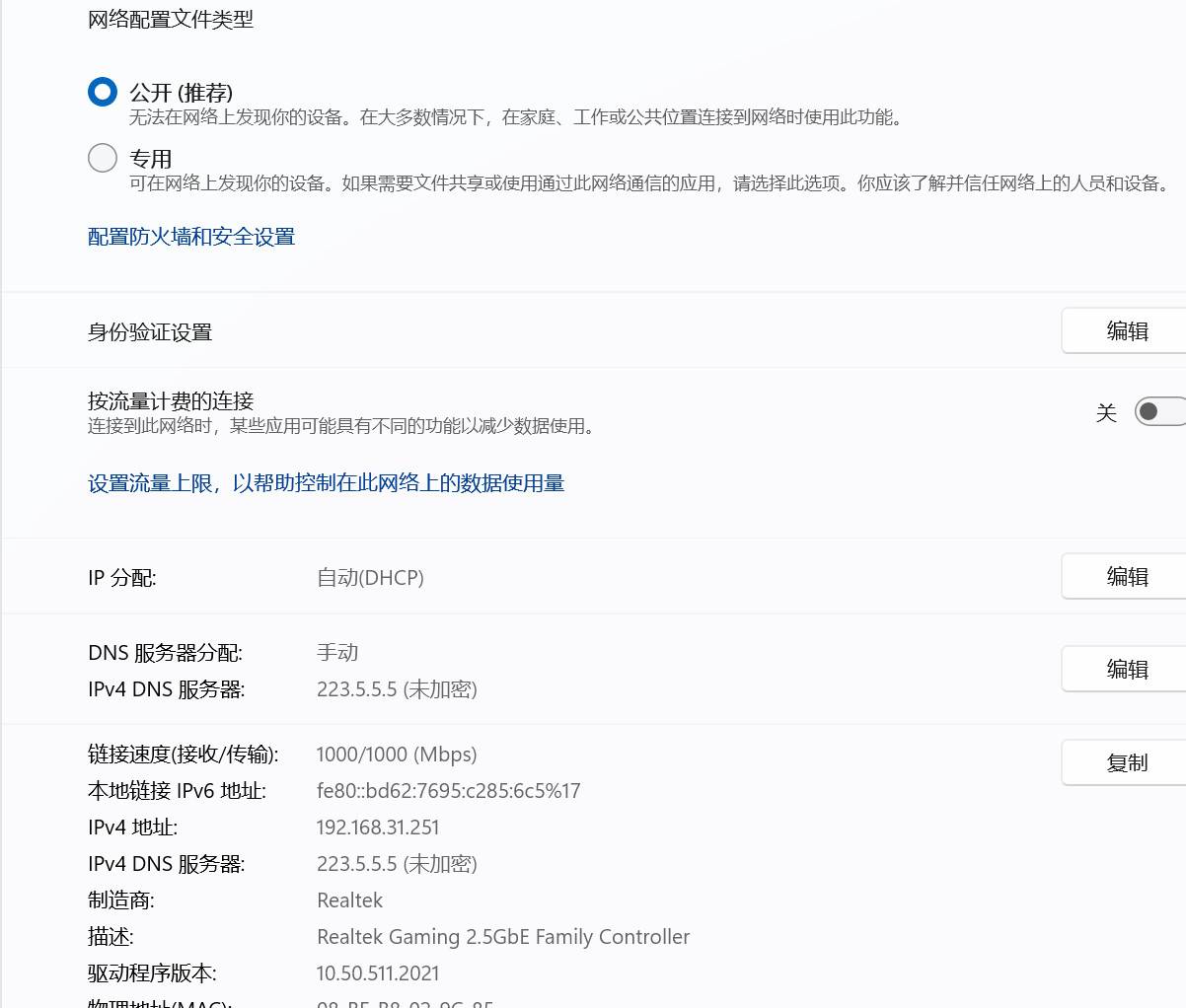The image size is (1186, 1008).
Task: Click the 1000/1000 (Mbps) link speed value
Action: pyautogui.click(x=397, y=755)
